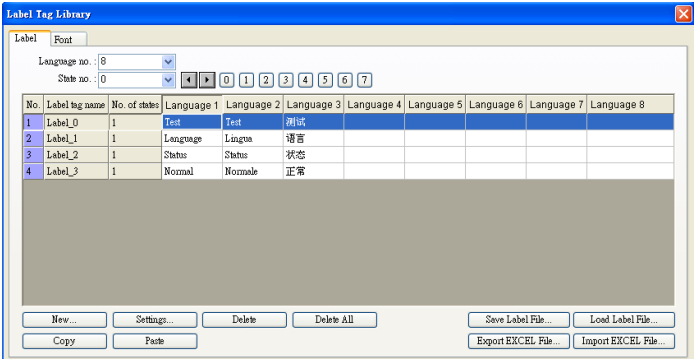Image resolution: width=695 pixels, height=363 pixels.
Task: Open the State no. dropdown
Action: [168, 80]
